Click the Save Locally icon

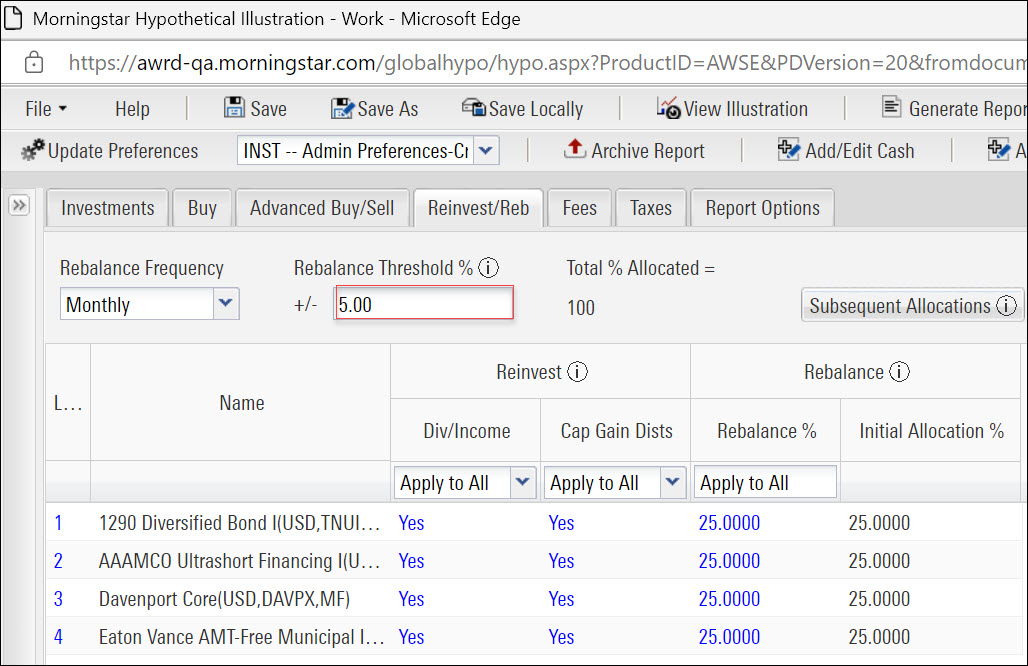coord(473,108)
